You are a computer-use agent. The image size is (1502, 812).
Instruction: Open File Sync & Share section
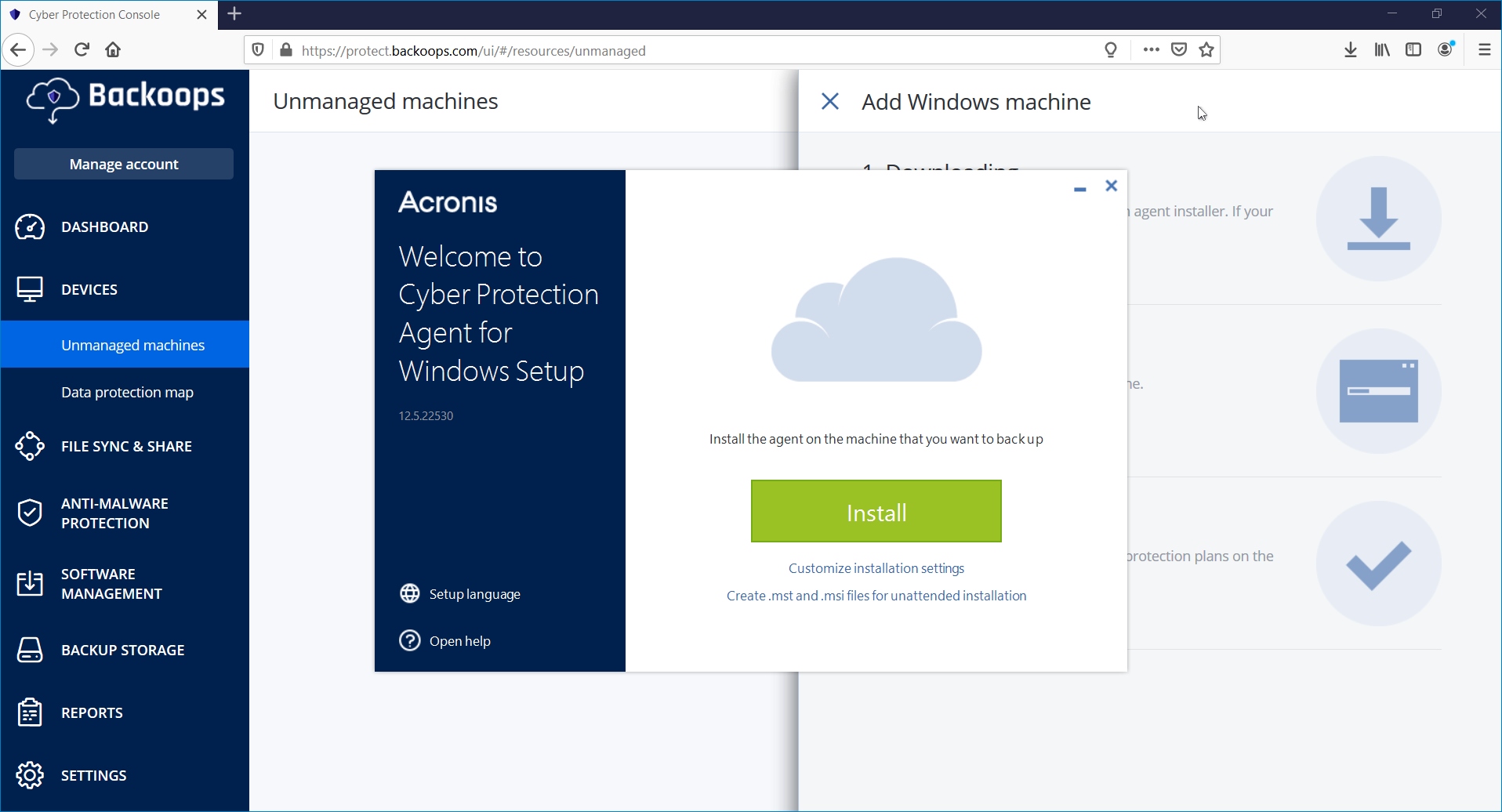click(x=125, y=446)
